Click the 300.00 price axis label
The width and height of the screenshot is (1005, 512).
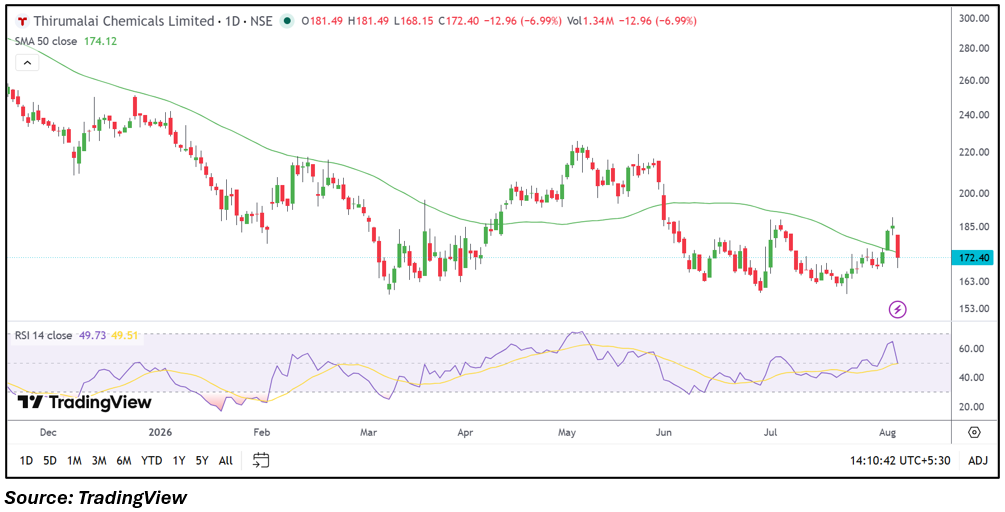pos(974,19)
